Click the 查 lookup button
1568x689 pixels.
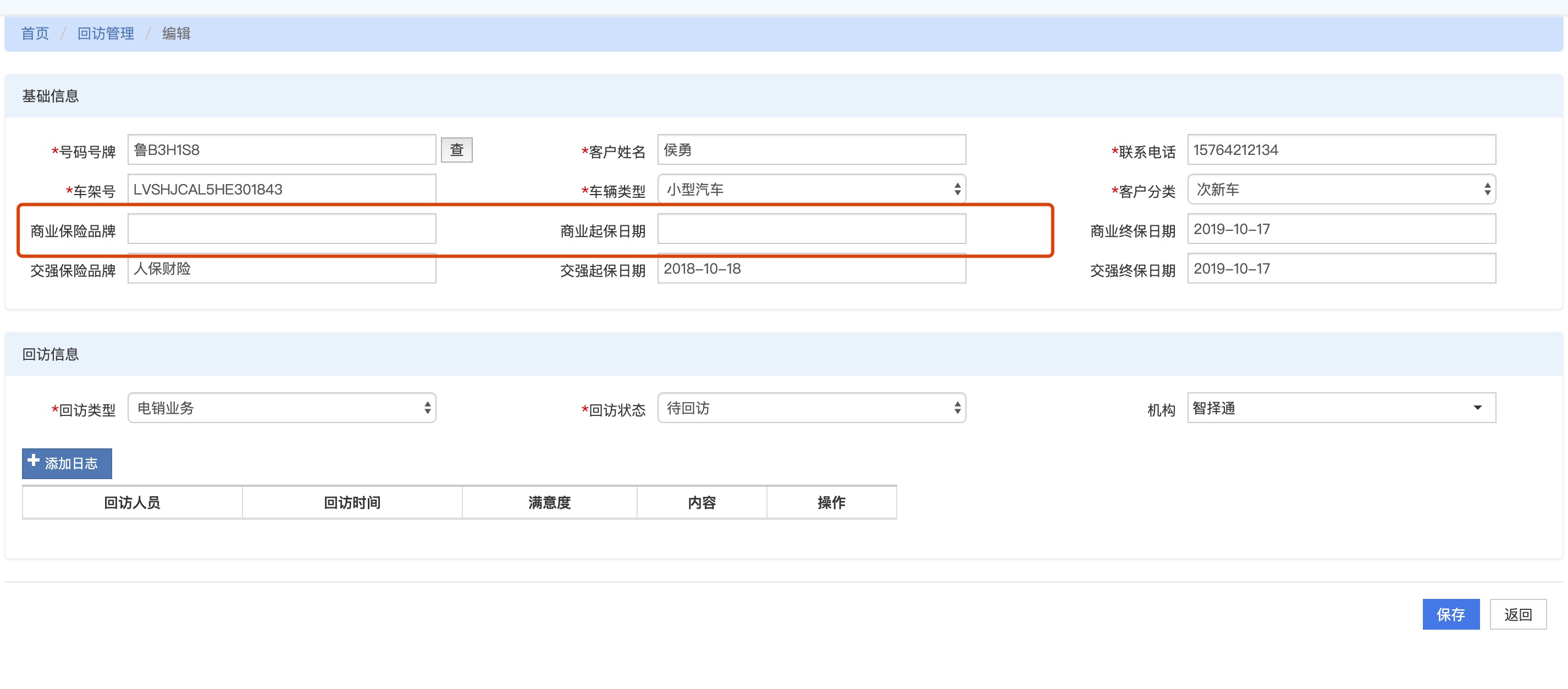(x=456, y=149)
